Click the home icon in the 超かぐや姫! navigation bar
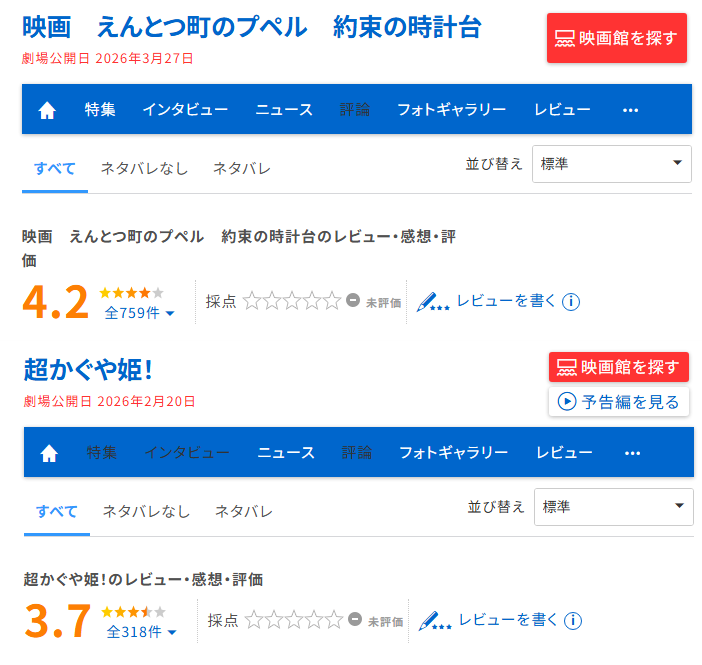 click(x=49, y=453)
